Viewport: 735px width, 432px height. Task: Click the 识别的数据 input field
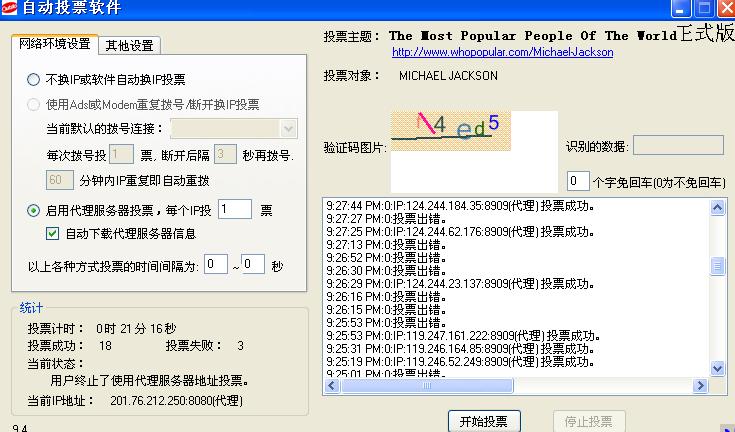pos(678,146)
